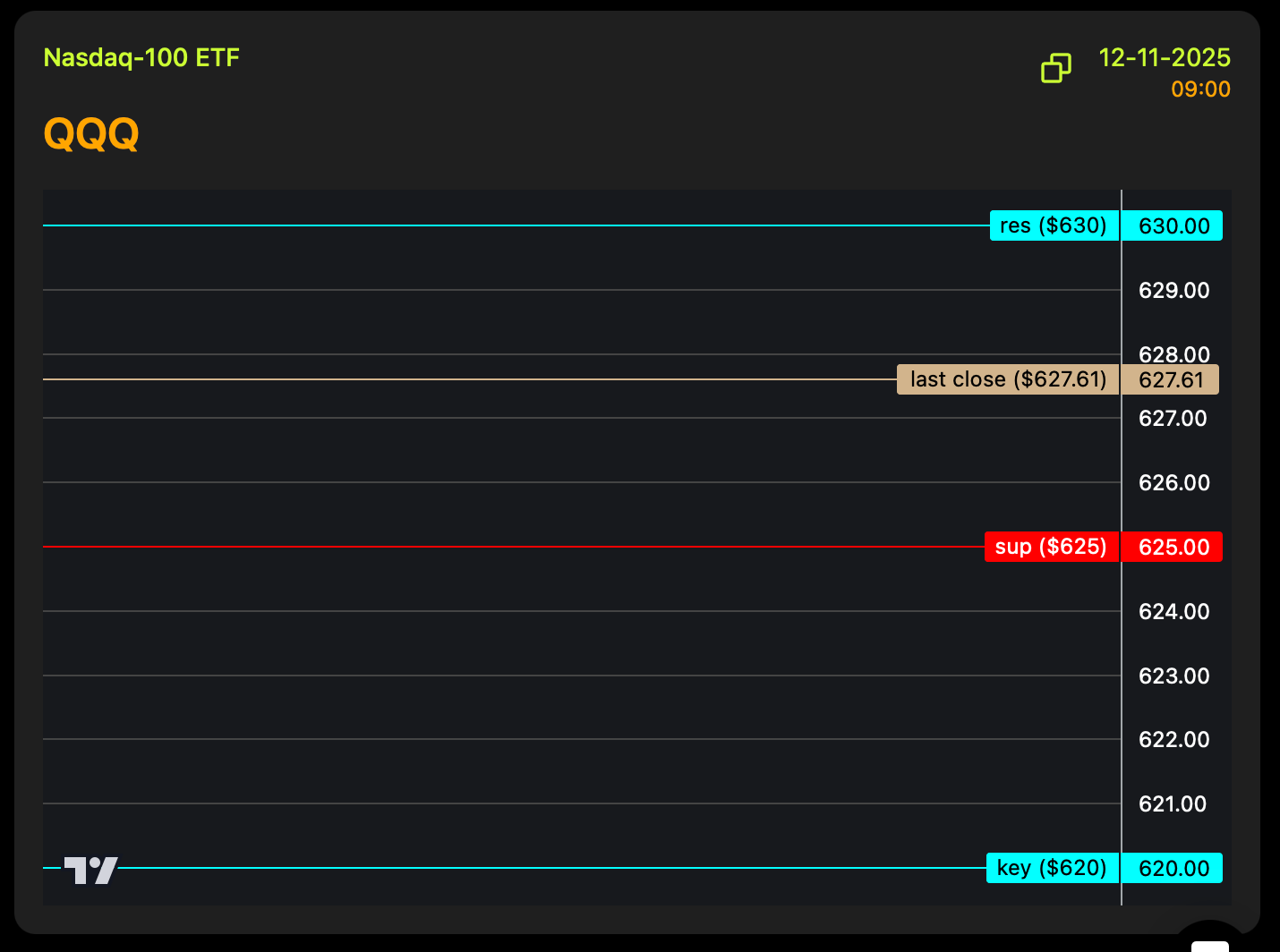Click 624.00 on the price scale
Screen dimensions: 1280x952
(x=1173, y=612)
